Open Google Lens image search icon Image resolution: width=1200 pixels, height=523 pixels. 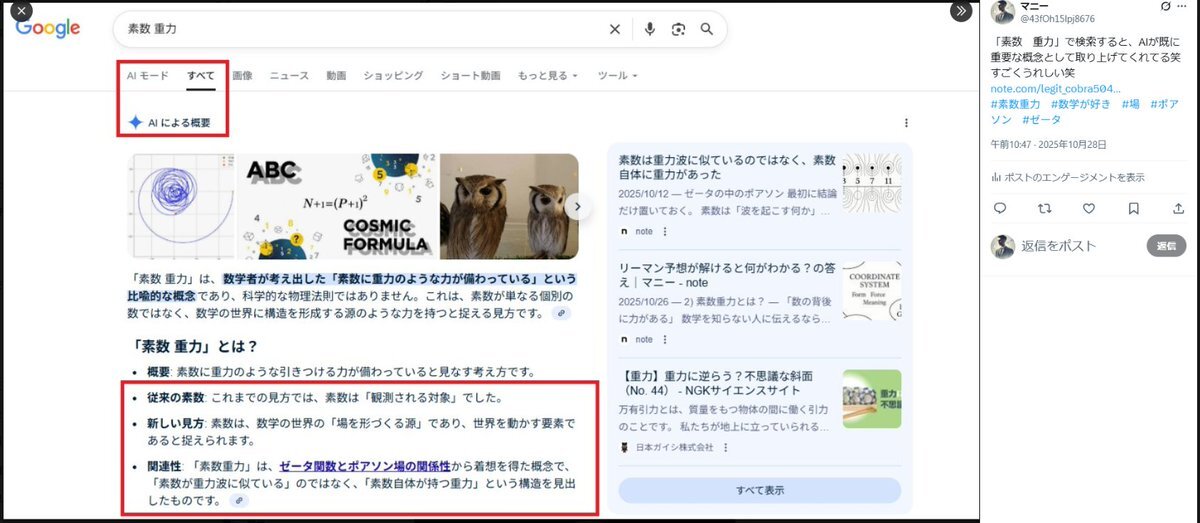pos(678,29)
